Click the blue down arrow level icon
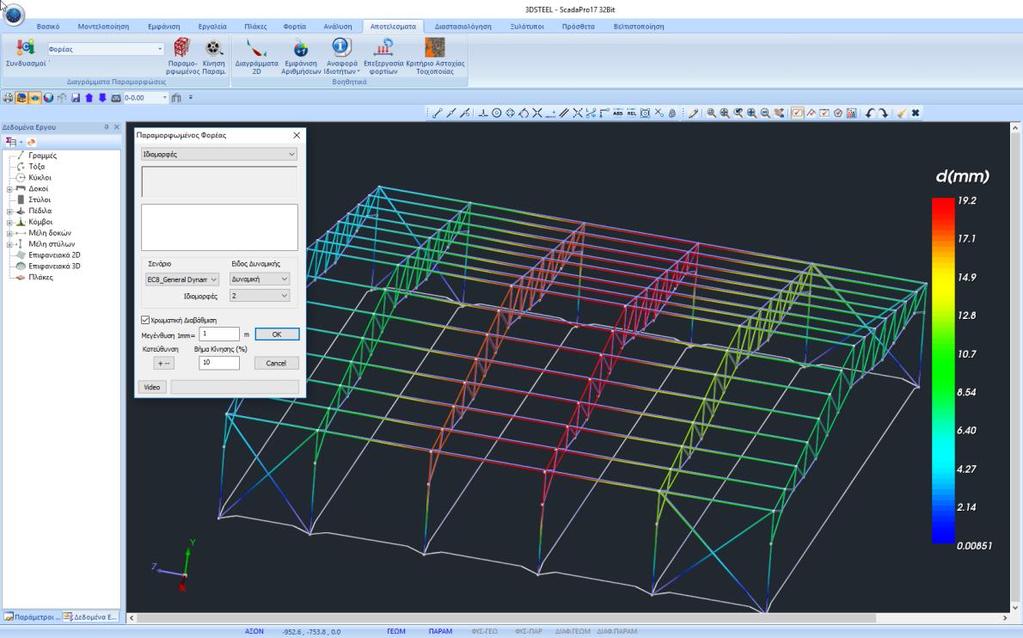The width and height of the screenshot is (1023, 638). pyautogui.click(x=102, y=98)
